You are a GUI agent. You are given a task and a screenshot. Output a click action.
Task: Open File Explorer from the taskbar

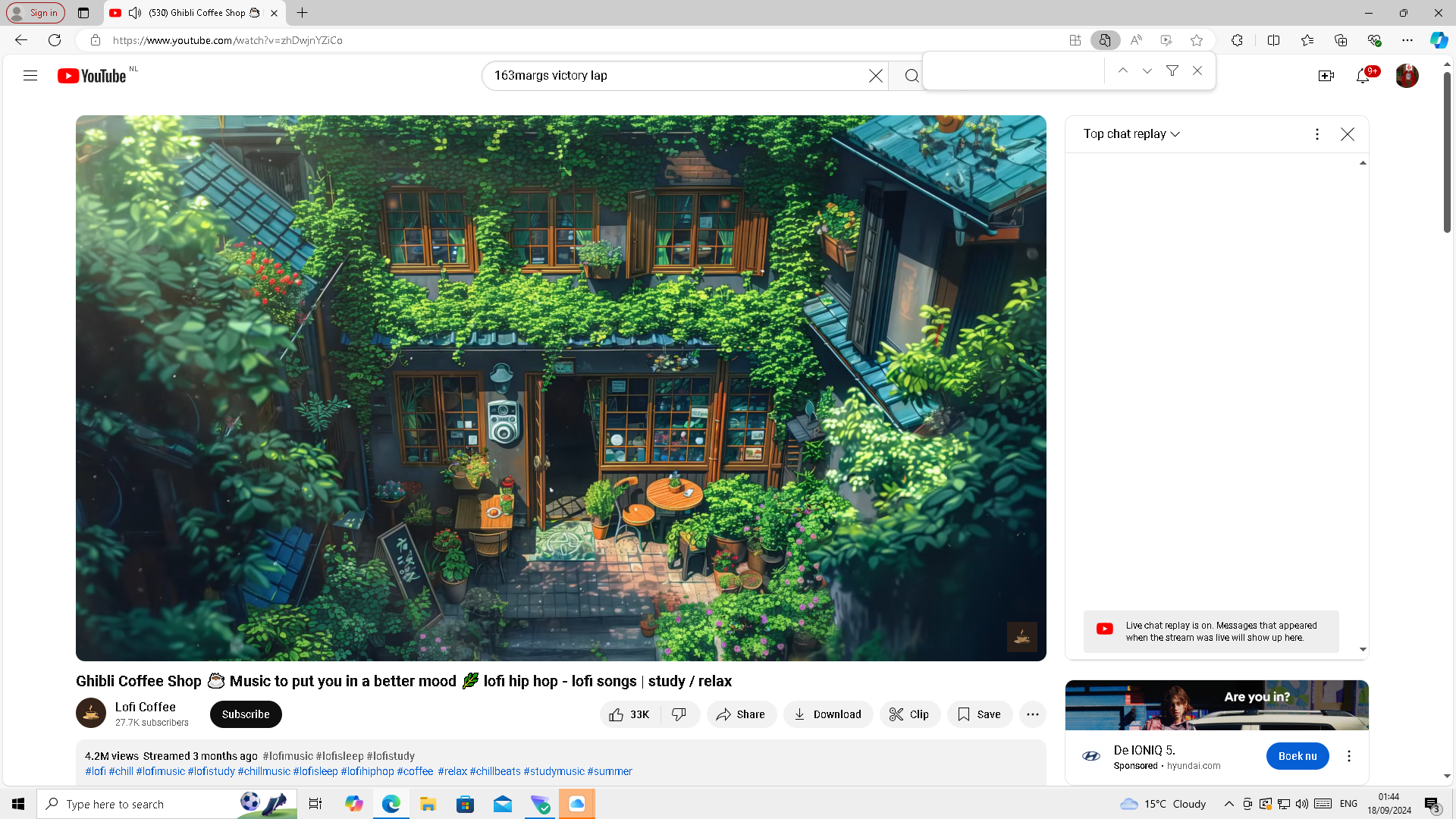coord(428,804)
